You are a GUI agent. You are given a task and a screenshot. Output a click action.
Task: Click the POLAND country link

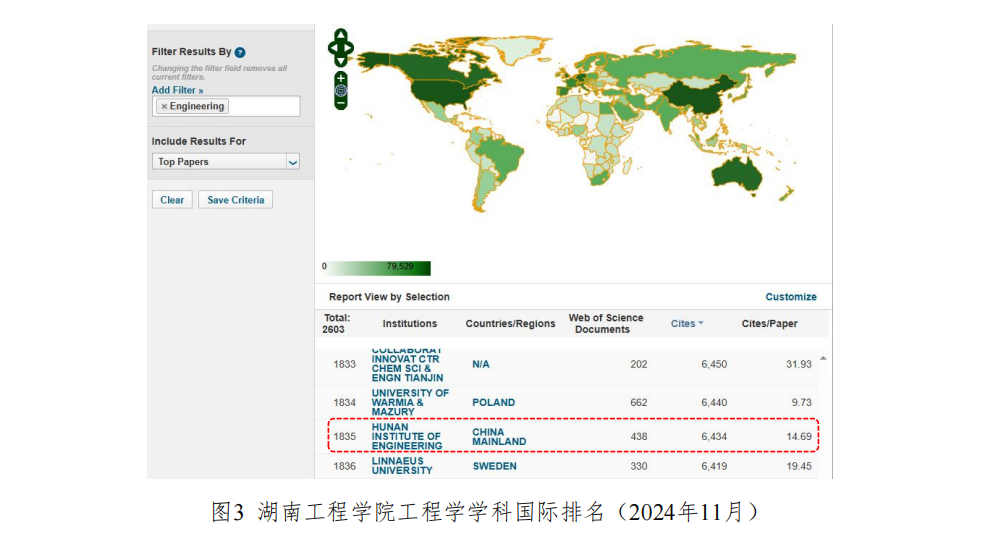coord(494,402)
